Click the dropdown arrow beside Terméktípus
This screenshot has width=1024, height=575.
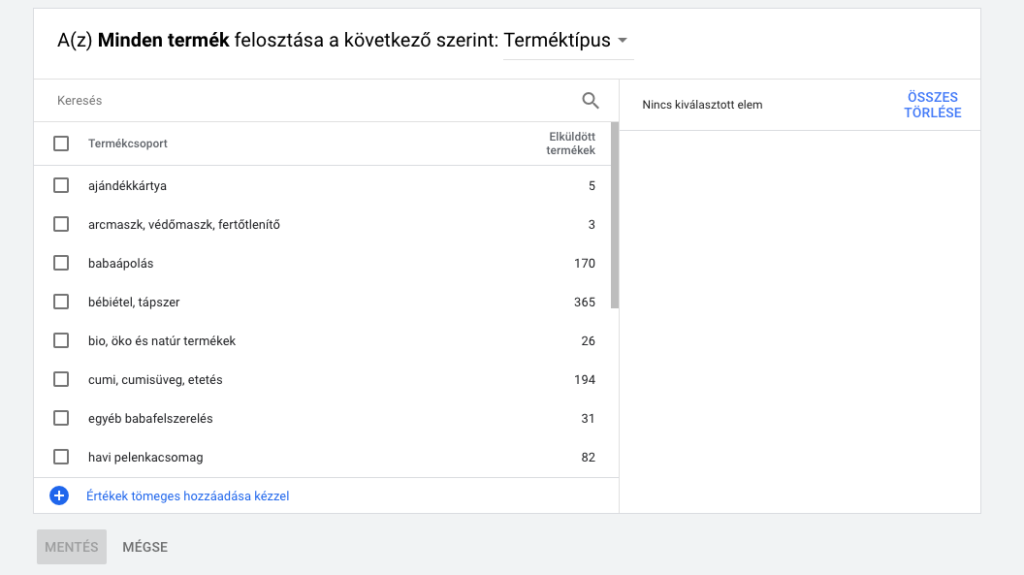(x=622, y=41)
